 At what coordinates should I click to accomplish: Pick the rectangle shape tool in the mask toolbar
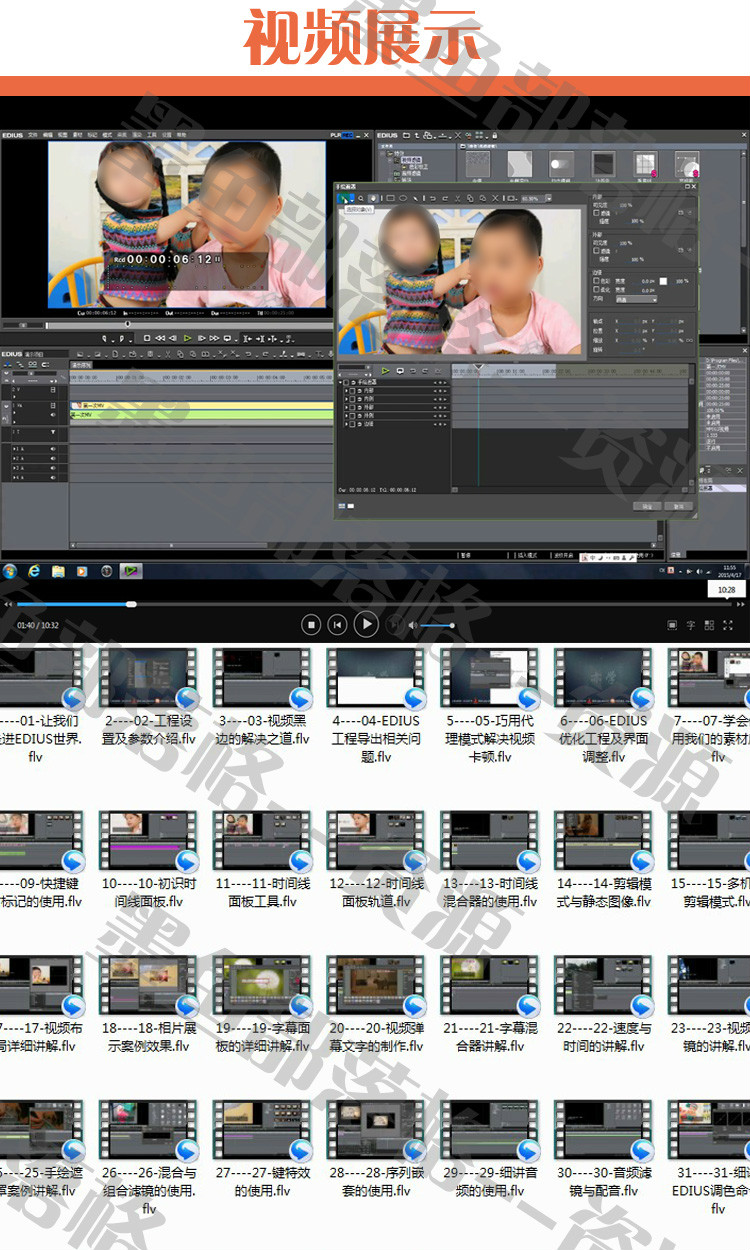(x=390, y=198)
